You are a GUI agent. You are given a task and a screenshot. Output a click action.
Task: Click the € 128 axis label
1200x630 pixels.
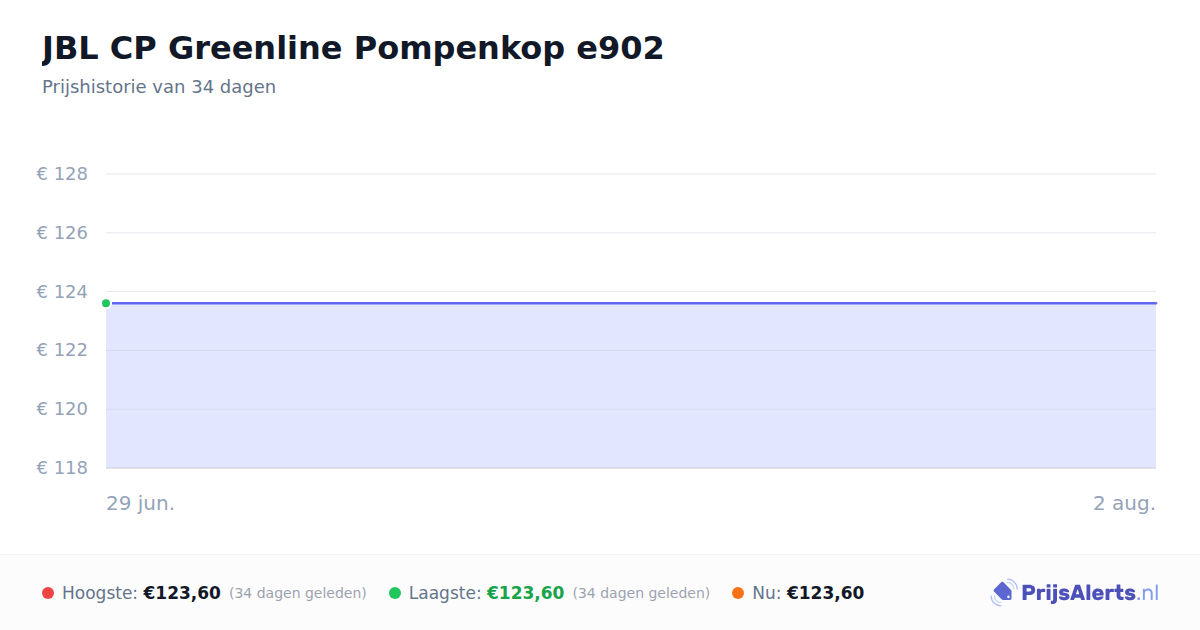[x=62, y=174]
